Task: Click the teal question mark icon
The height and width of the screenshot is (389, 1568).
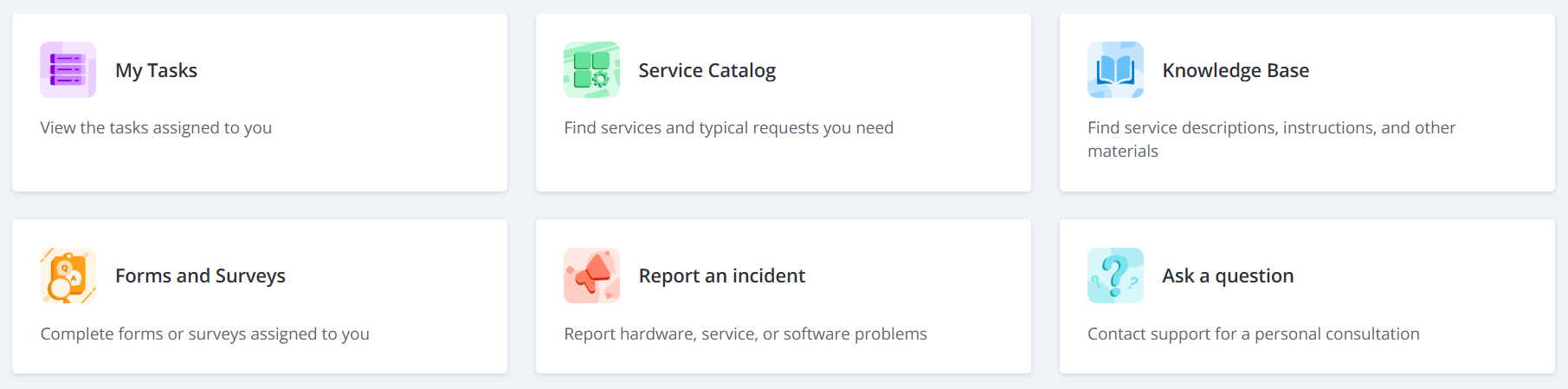Action: tap(1115, 276)
